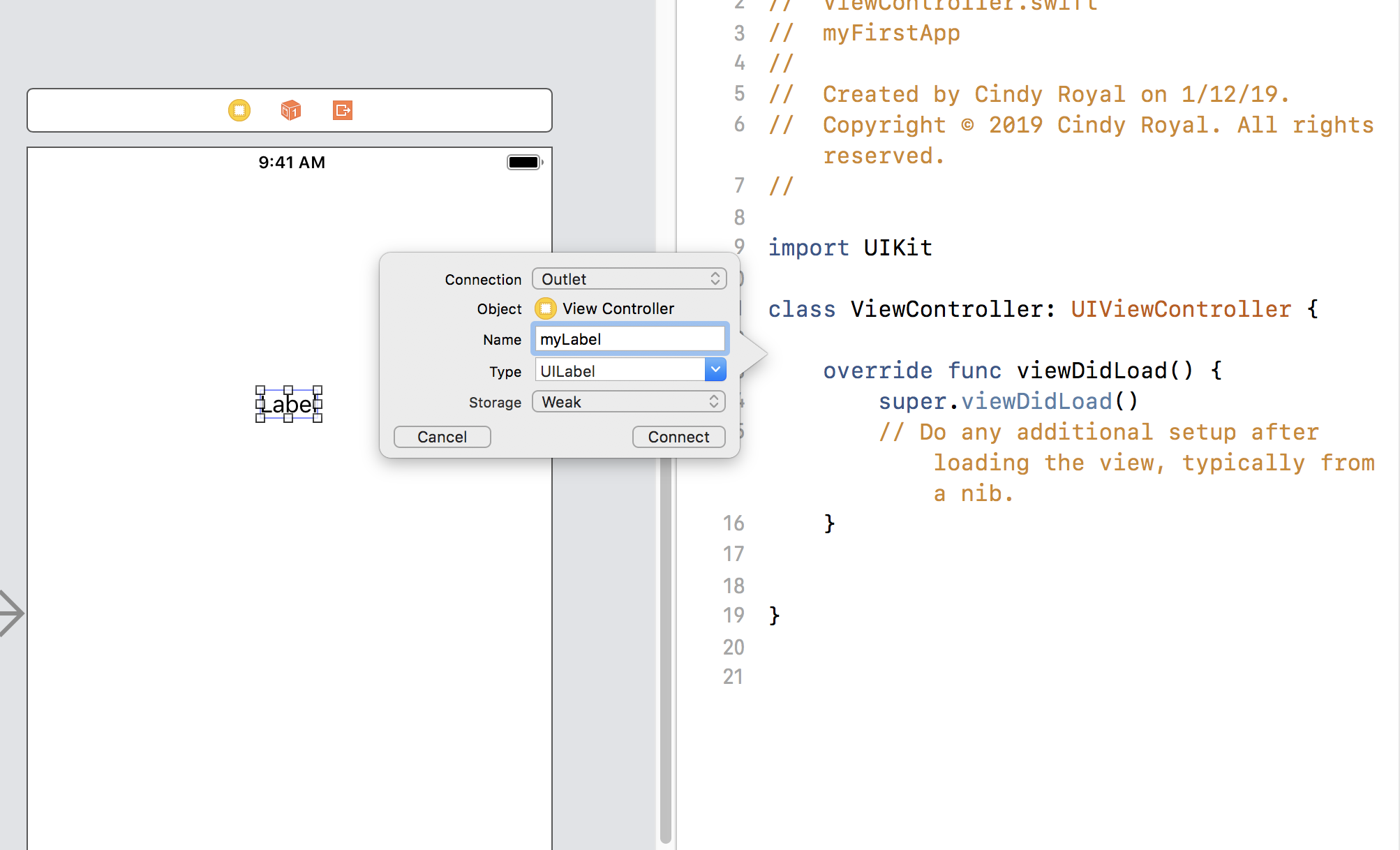Click line number 16 in the gutter
This screenshot has width=1400, height=850.
[733, 523]
